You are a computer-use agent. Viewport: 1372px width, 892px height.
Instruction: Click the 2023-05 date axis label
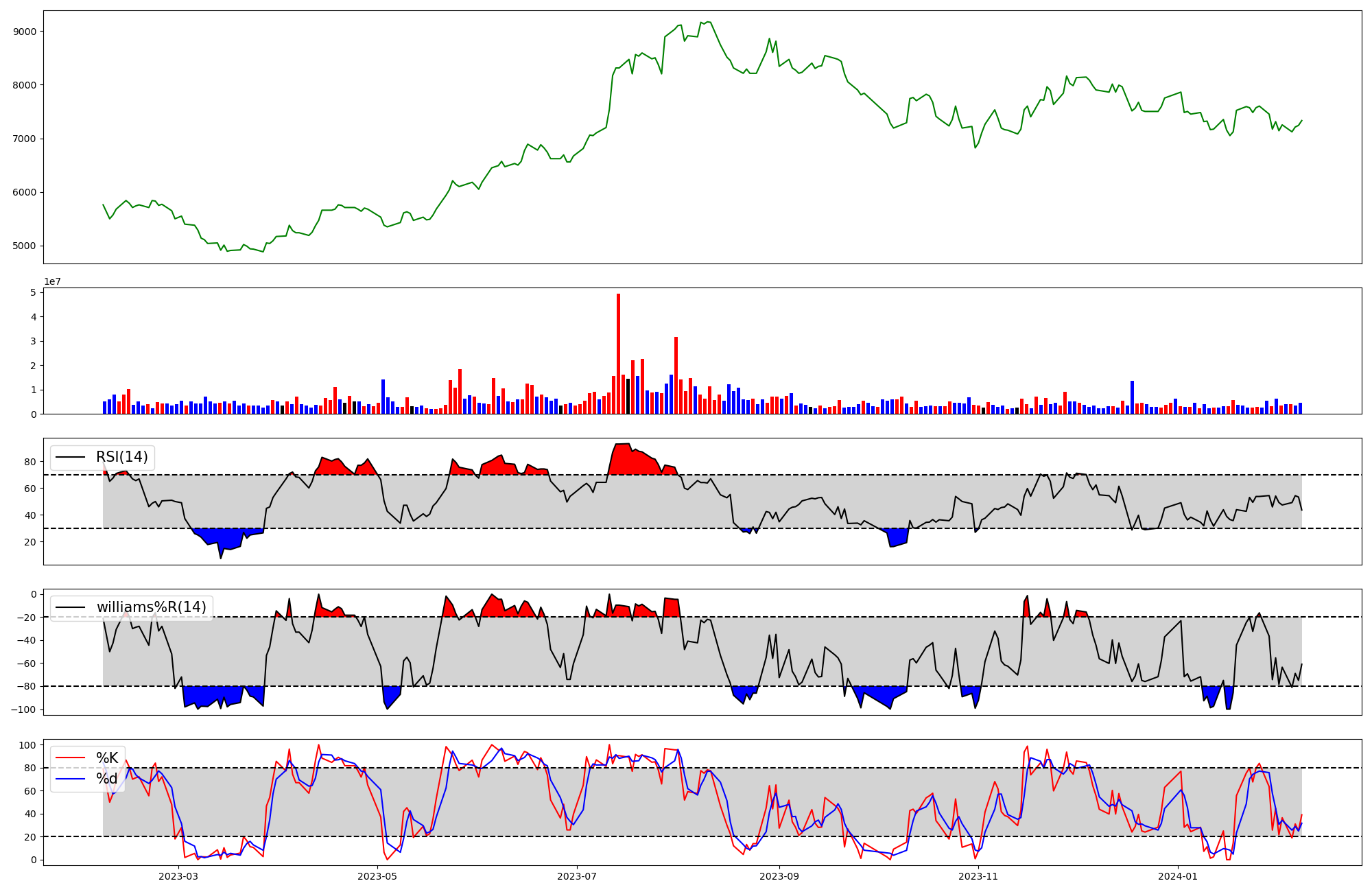coord(377,876)
